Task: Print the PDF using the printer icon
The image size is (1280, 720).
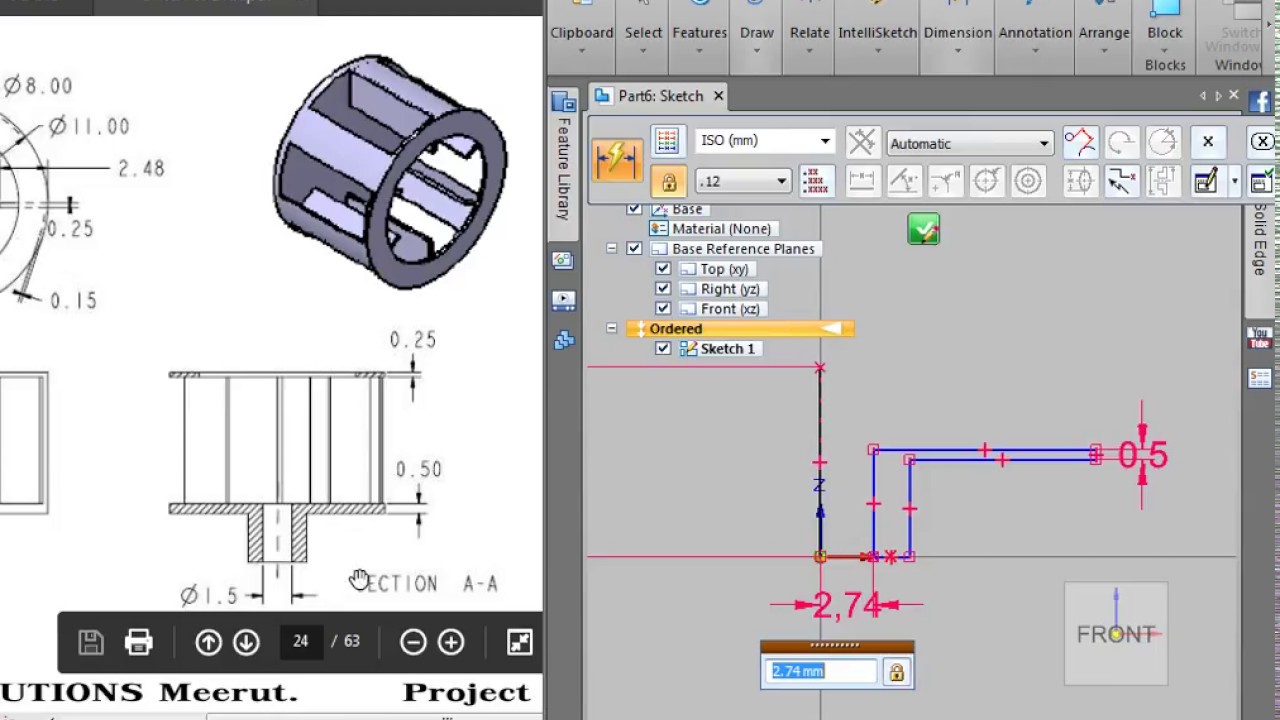Action: click(138, 642)
